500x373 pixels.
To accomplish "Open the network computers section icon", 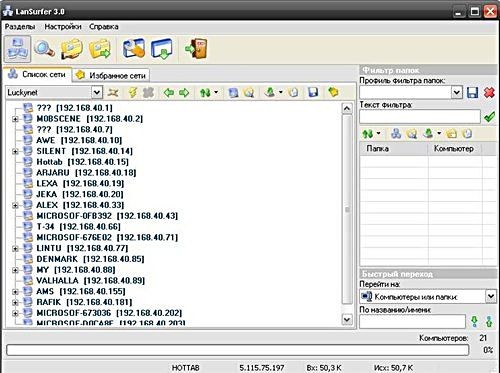I will pos(17,49).
